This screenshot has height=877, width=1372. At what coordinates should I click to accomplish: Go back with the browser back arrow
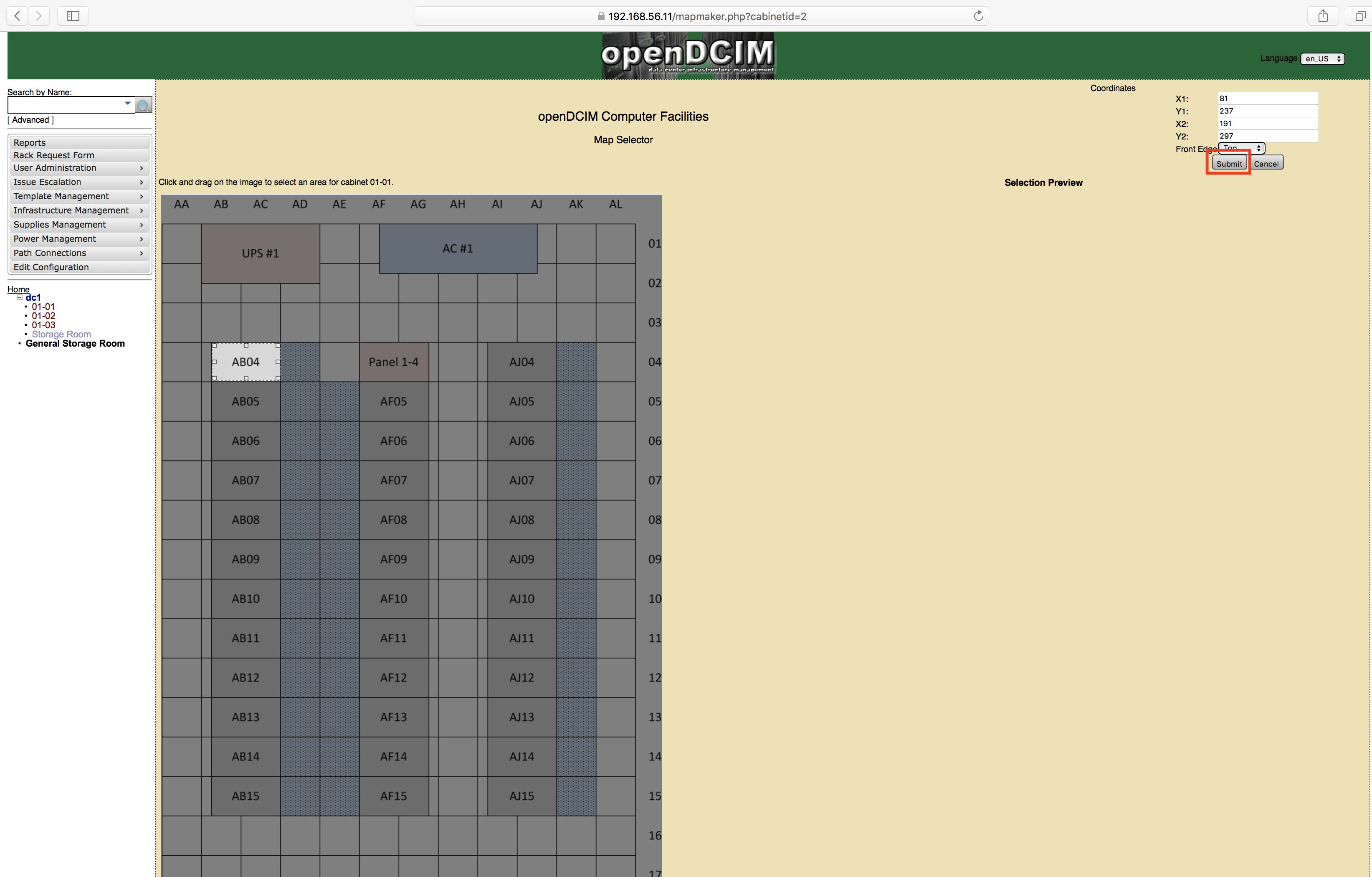(x=18, y=16)
